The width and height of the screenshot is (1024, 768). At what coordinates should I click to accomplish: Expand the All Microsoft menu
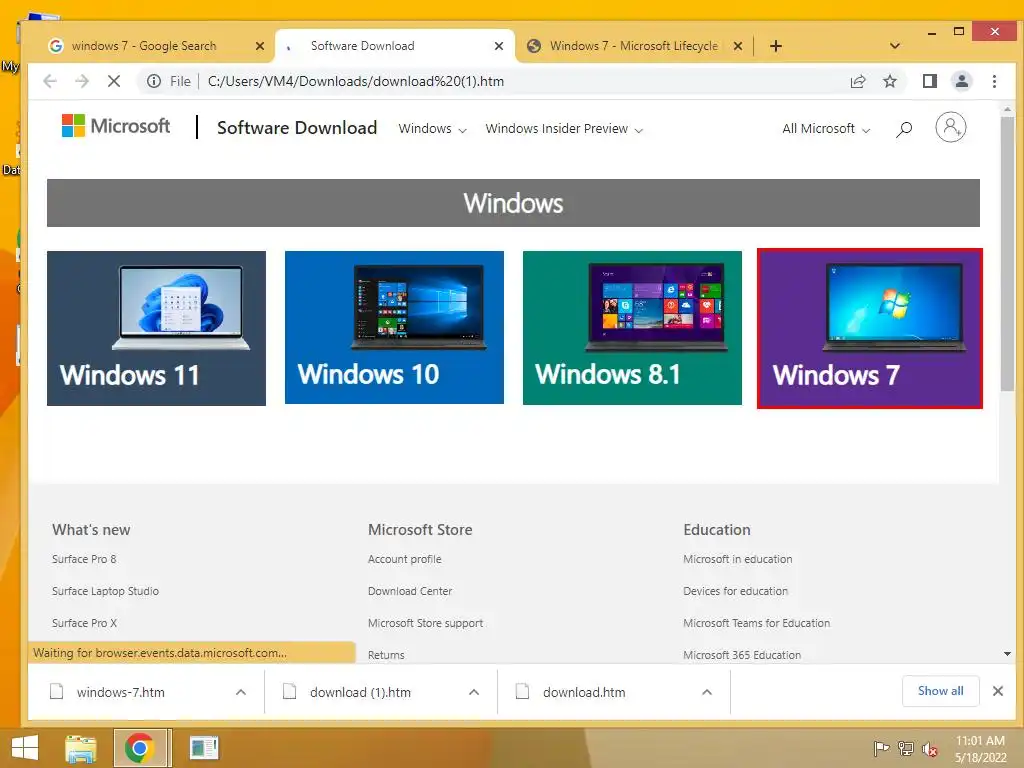coord(826,129)
